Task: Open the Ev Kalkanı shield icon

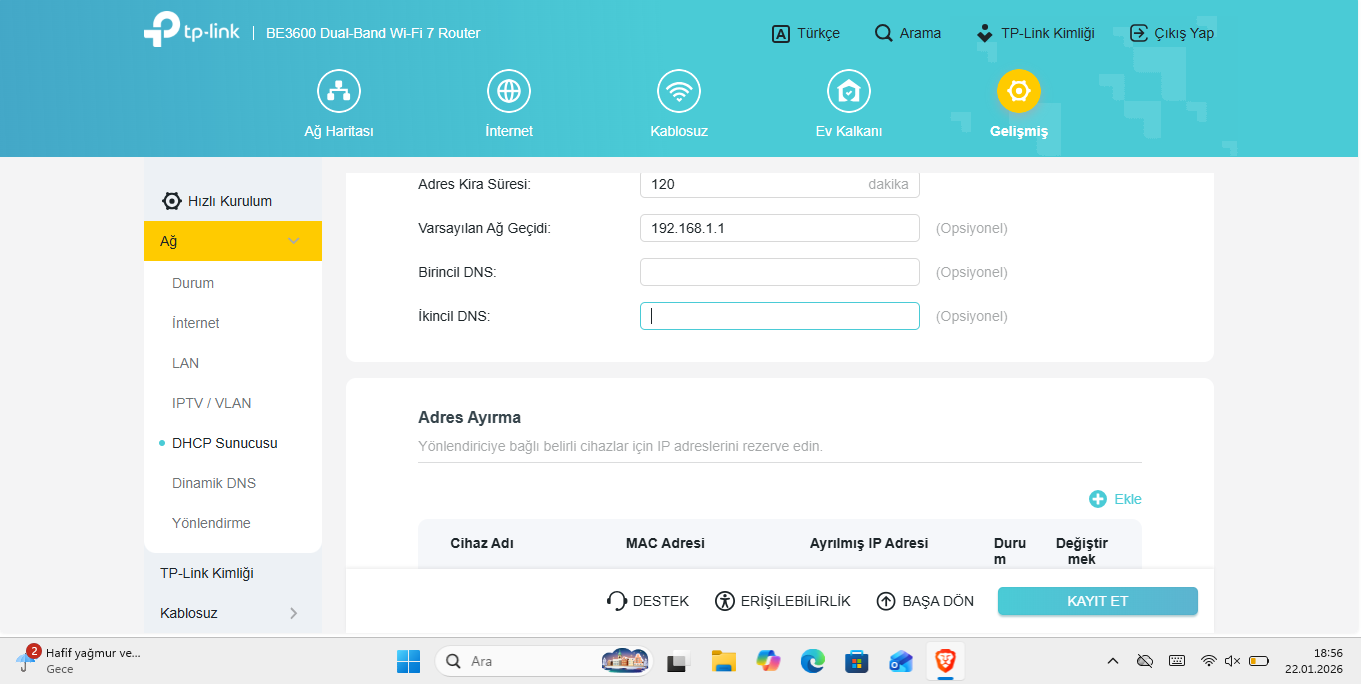Action: coord(849,92)
